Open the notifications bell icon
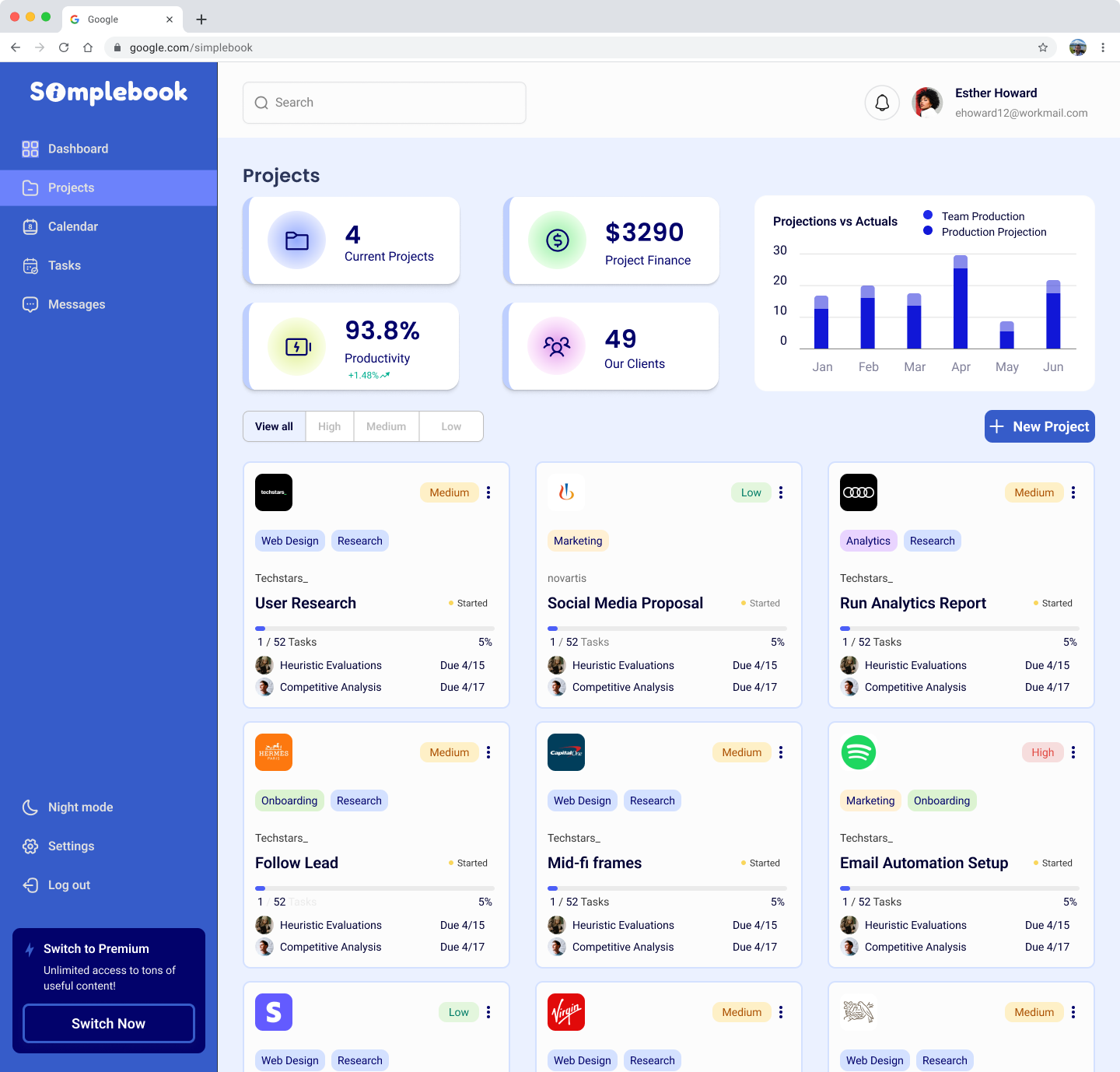 click(x=882, y=103)
